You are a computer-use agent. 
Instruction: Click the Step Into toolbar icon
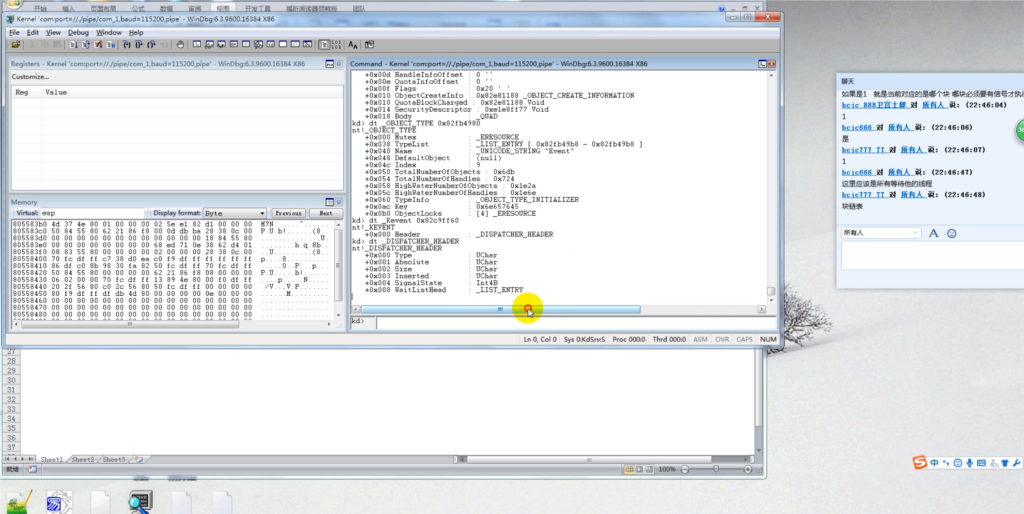point(127,44)
